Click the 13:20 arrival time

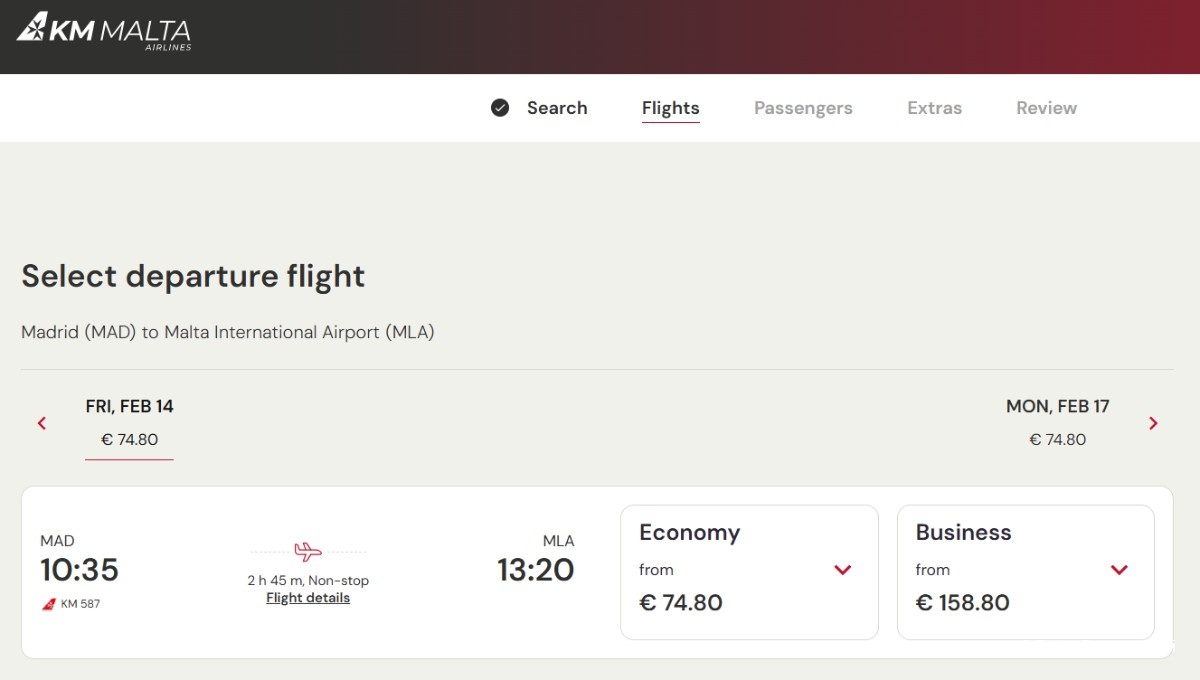tap(536, 570)
